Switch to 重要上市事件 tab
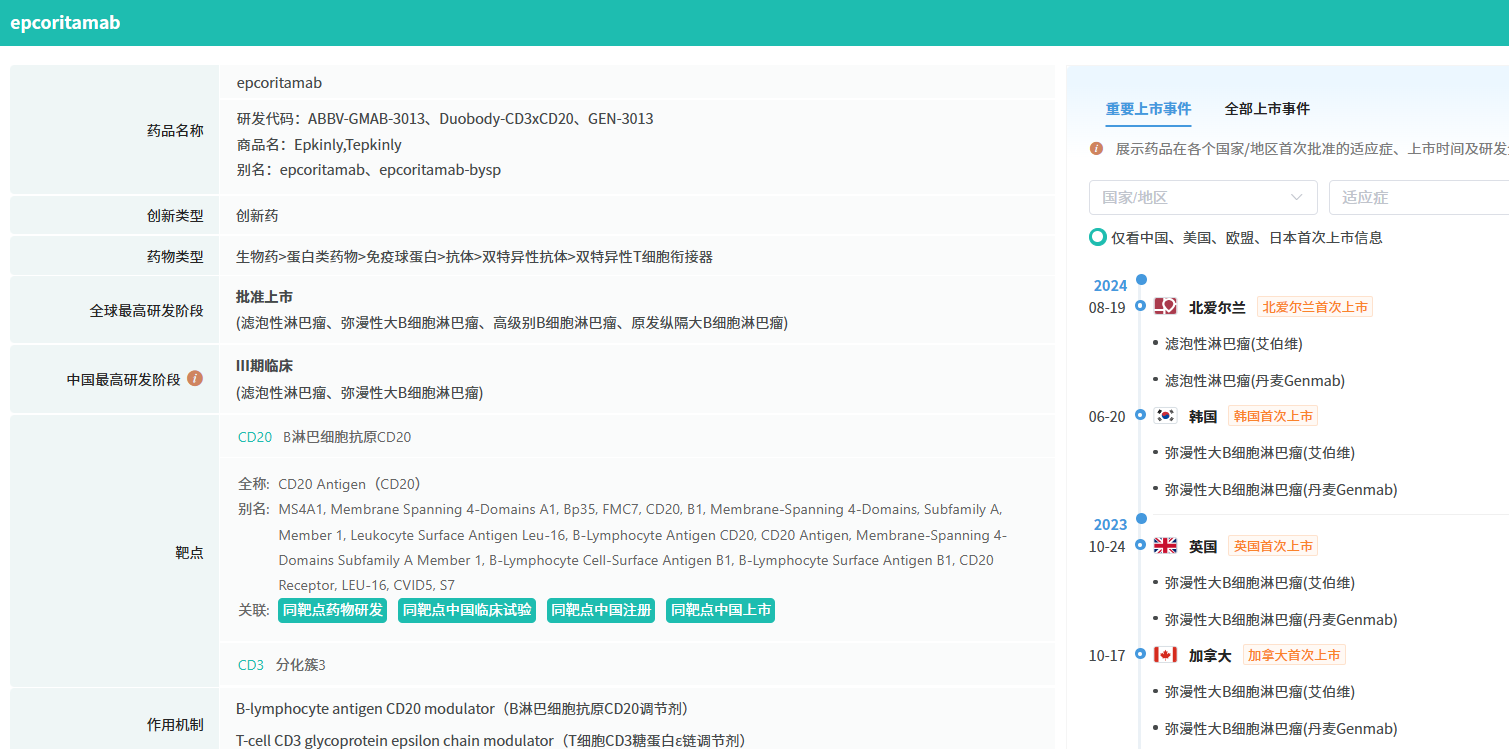Screen dimensions: 1509x749 (x=1148, y=109)
